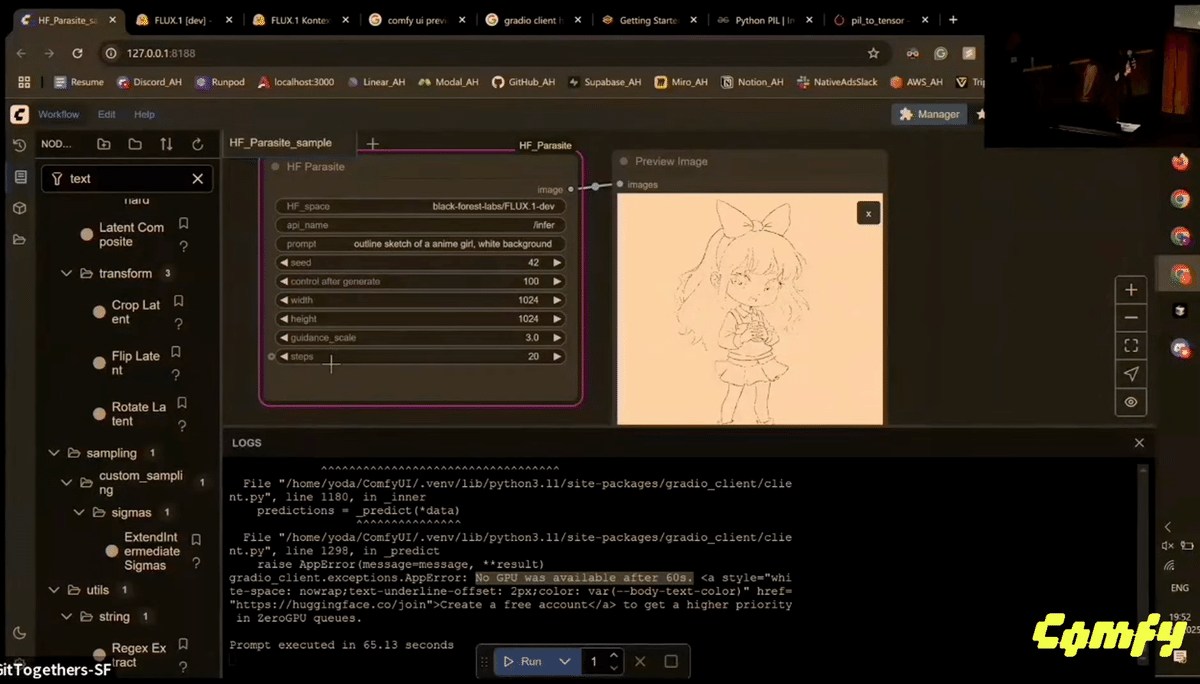Refresh the node library list
The image size is (1200, 684).
point(197,144)
